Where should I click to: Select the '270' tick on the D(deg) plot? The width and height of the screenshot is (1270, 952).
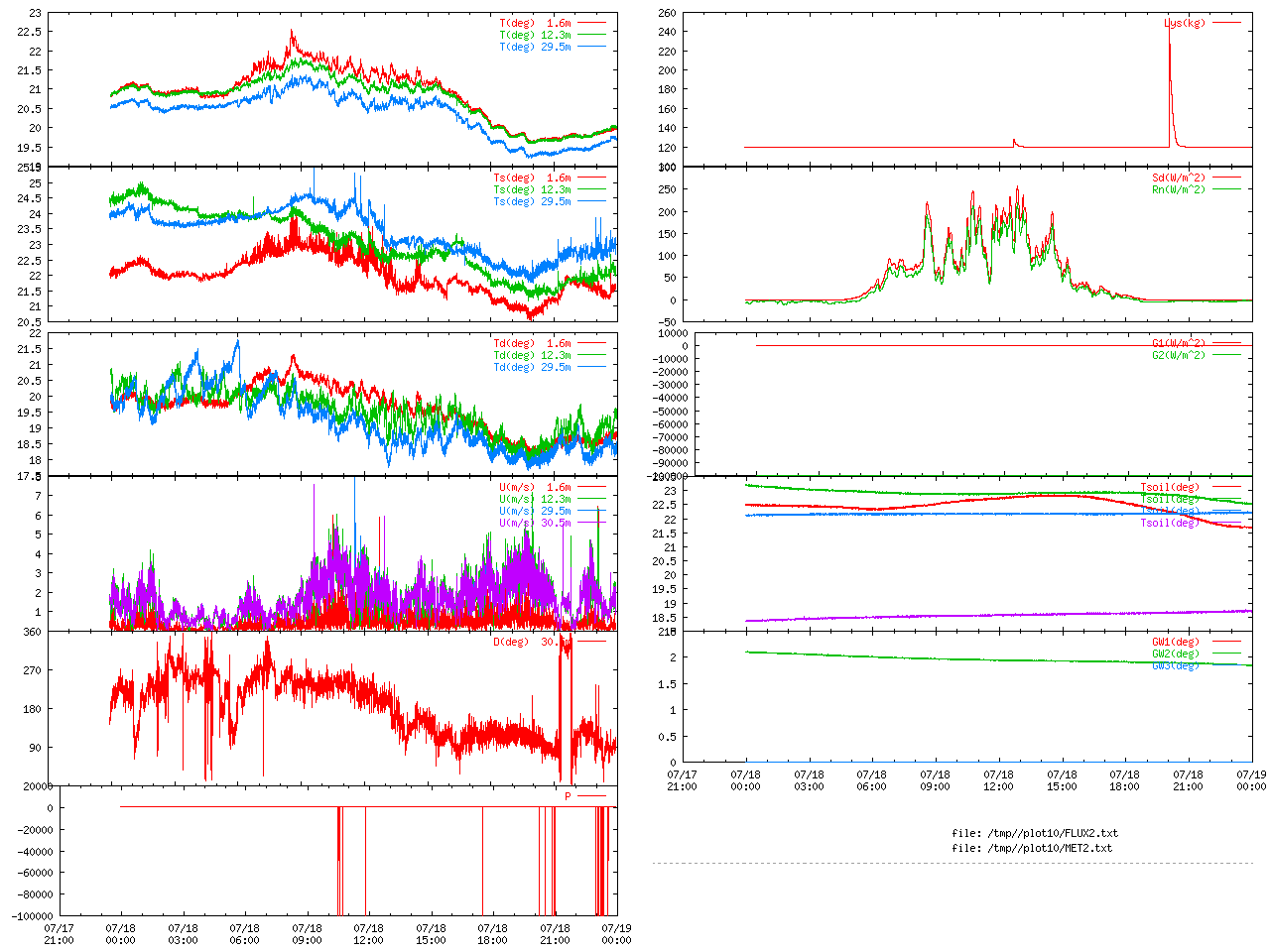(33, 670)
